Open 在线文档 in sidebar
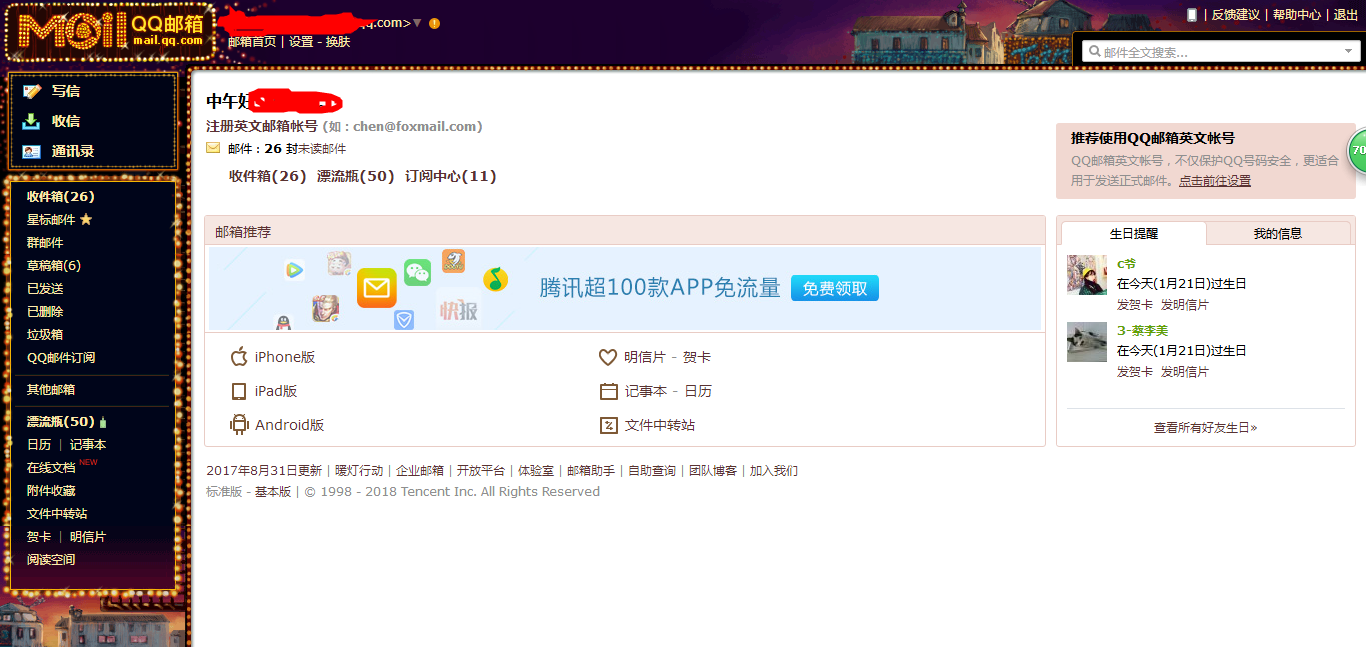Viewport: 1366px width, 647px height. pos(51,467)
